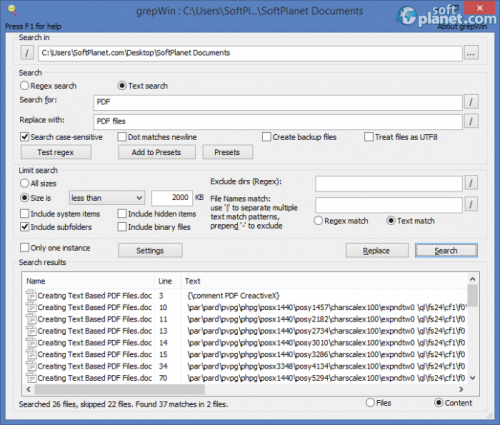Close the grepWin window
500x425 pixels.
click(480, 8)
